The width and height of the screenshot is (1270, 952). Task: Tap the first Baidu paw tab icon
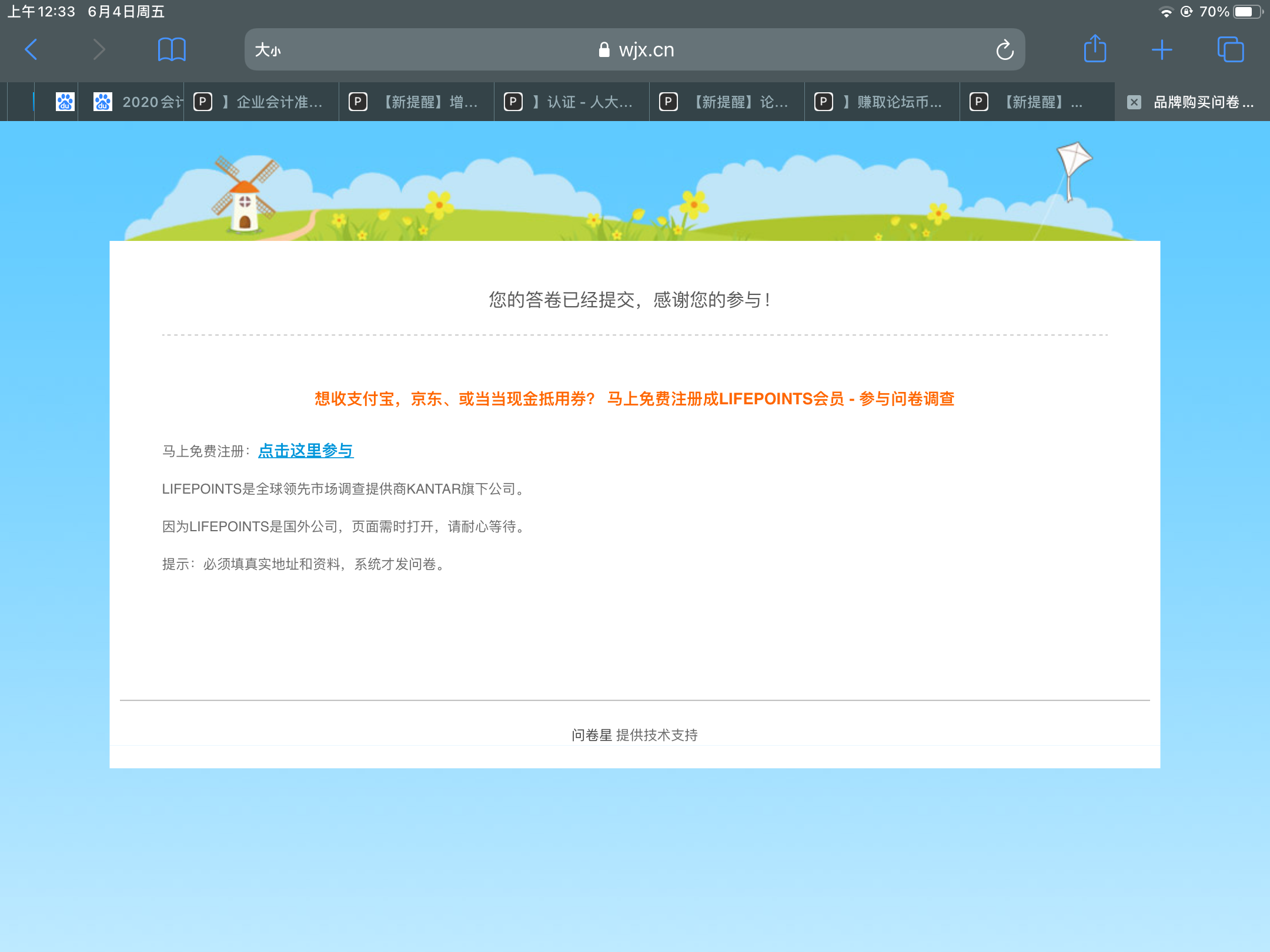[65, 102]
